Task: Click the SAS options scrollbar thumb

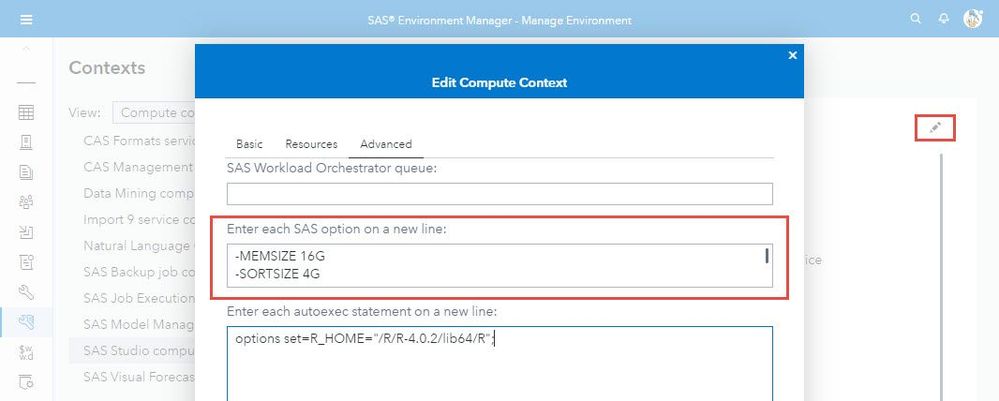Action: tap(767, 255)
